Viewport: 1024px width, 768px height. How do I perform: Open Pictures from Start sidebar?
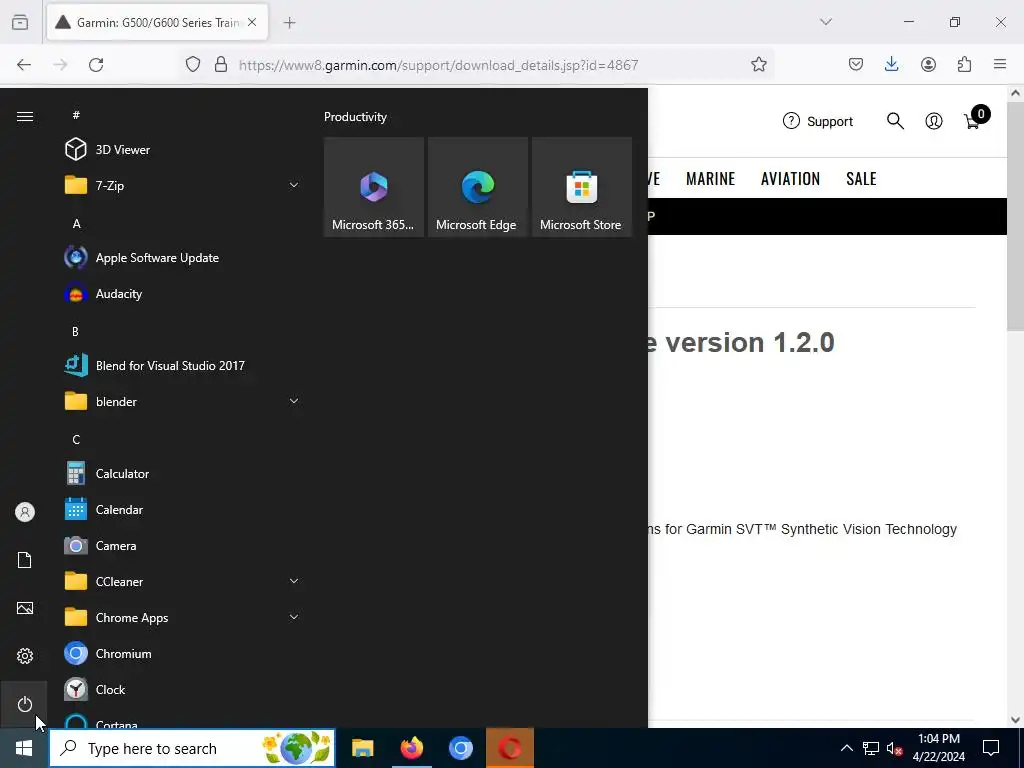point(25,608)
